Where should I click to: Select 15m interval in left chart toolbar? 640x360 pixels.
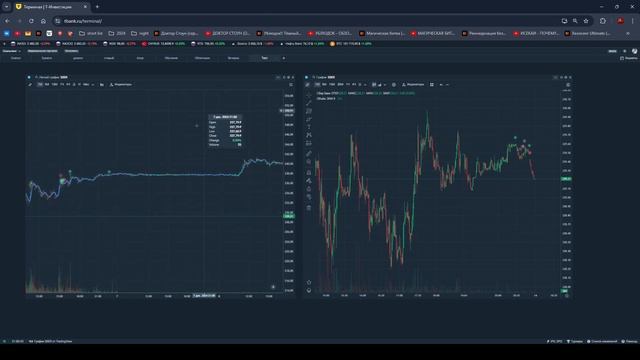coord(54,84)
